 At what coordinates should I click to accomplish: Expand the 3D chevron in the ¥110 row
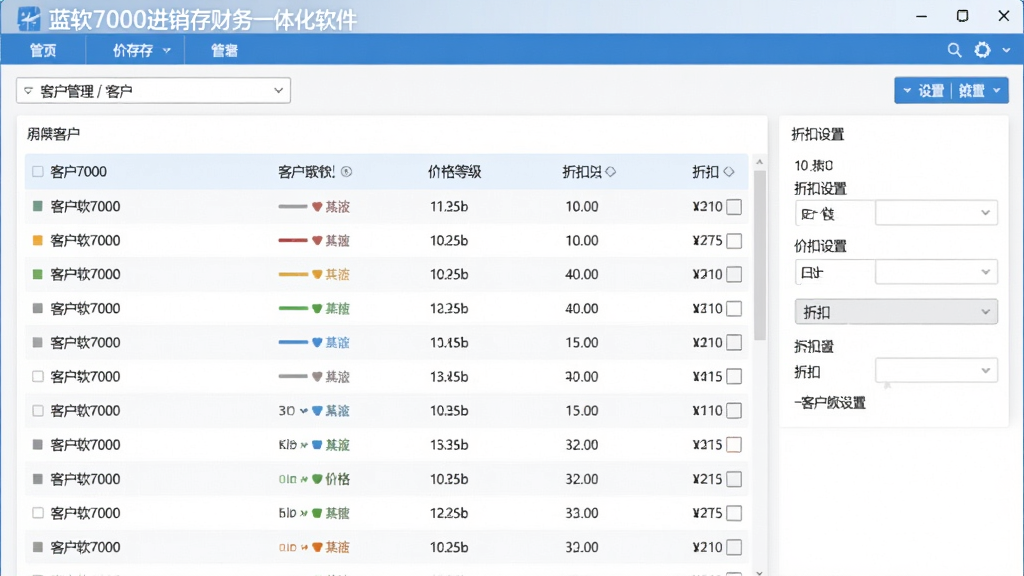(x=304, y=411)
